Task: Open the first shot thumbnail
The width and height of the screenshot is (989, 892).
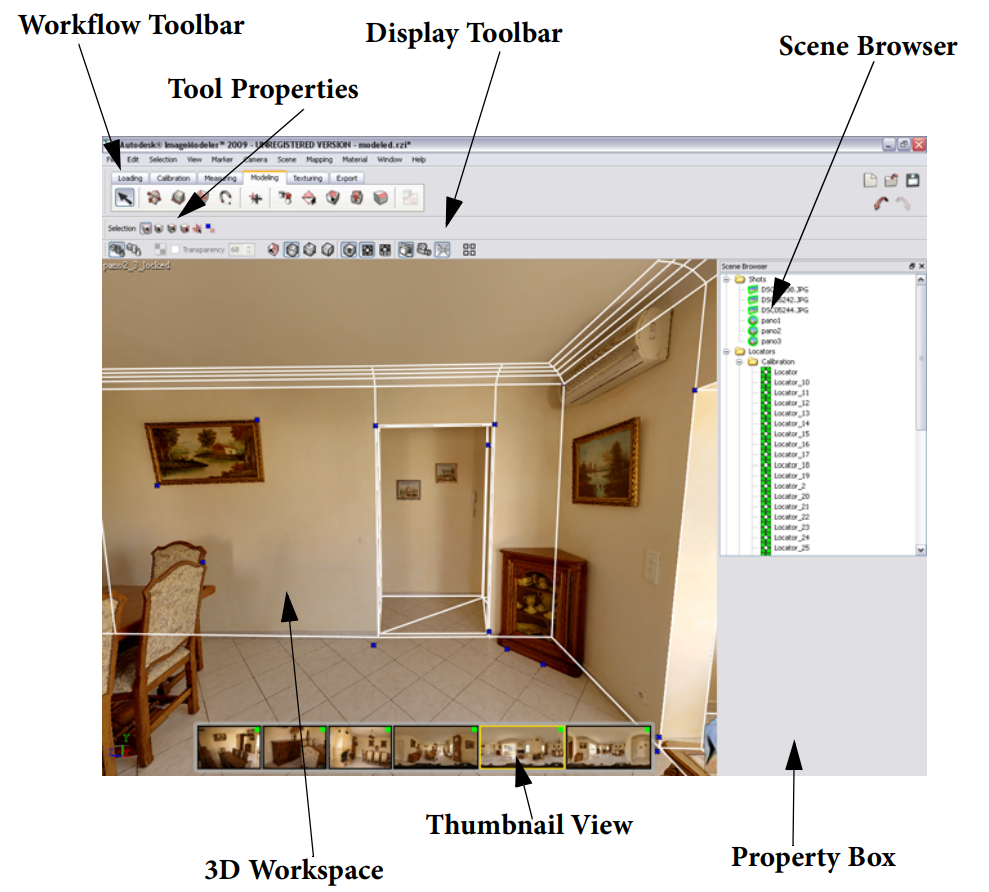Action: [228, 747]
